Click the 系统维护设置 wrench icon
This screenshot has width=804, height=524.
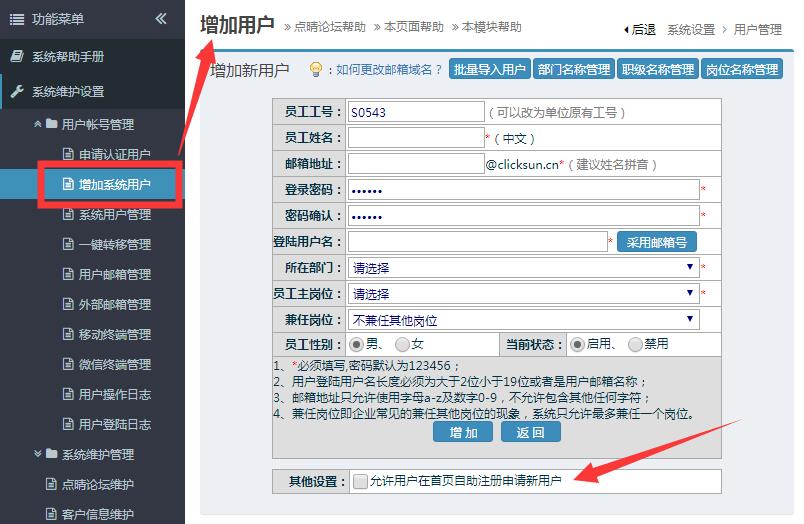pos(16,91)
